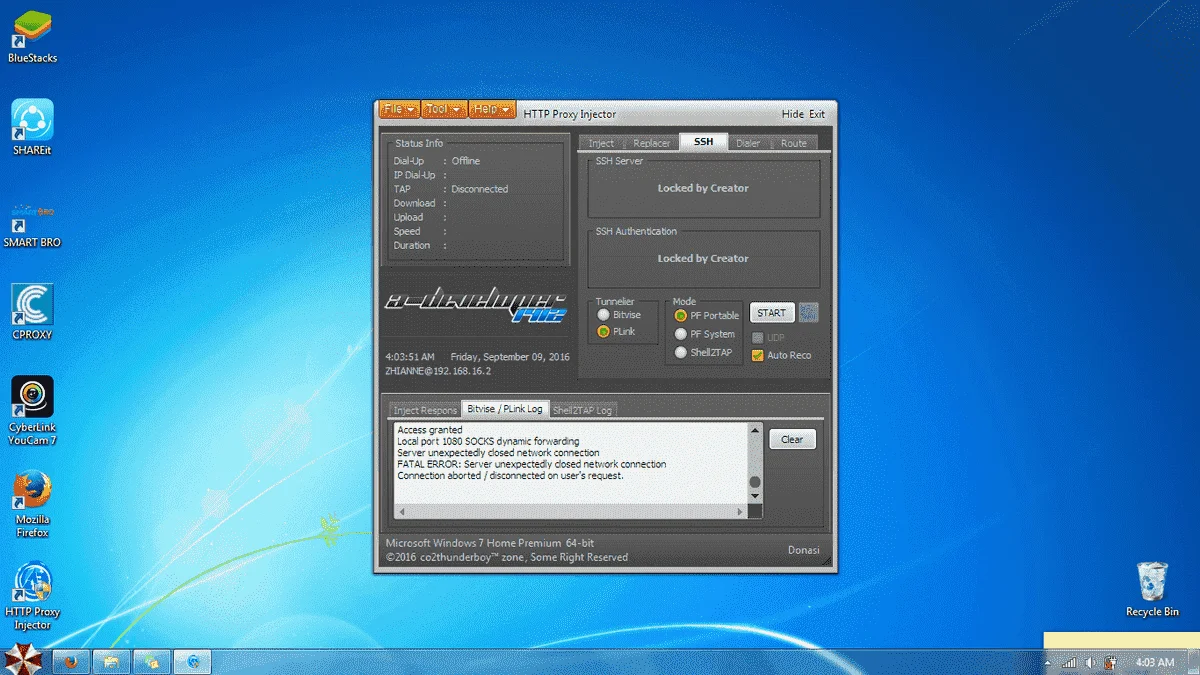This screenshot has height=675, width=1200.
Task: Click 'Local port 1080 SOCKS dynamic forwarding' line
Action: [488, 441]
